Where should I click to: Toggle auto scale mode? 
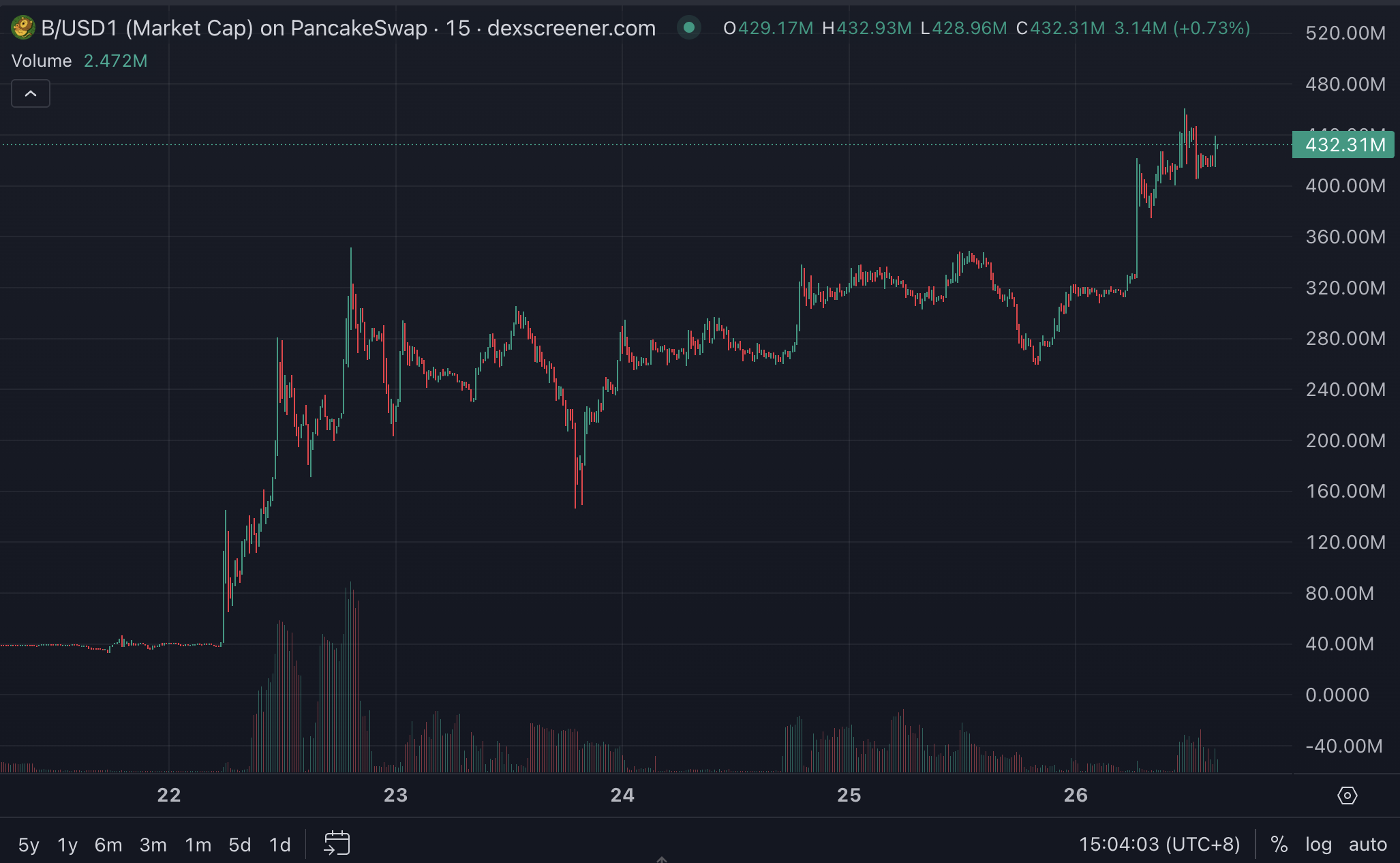(1367, 845)
